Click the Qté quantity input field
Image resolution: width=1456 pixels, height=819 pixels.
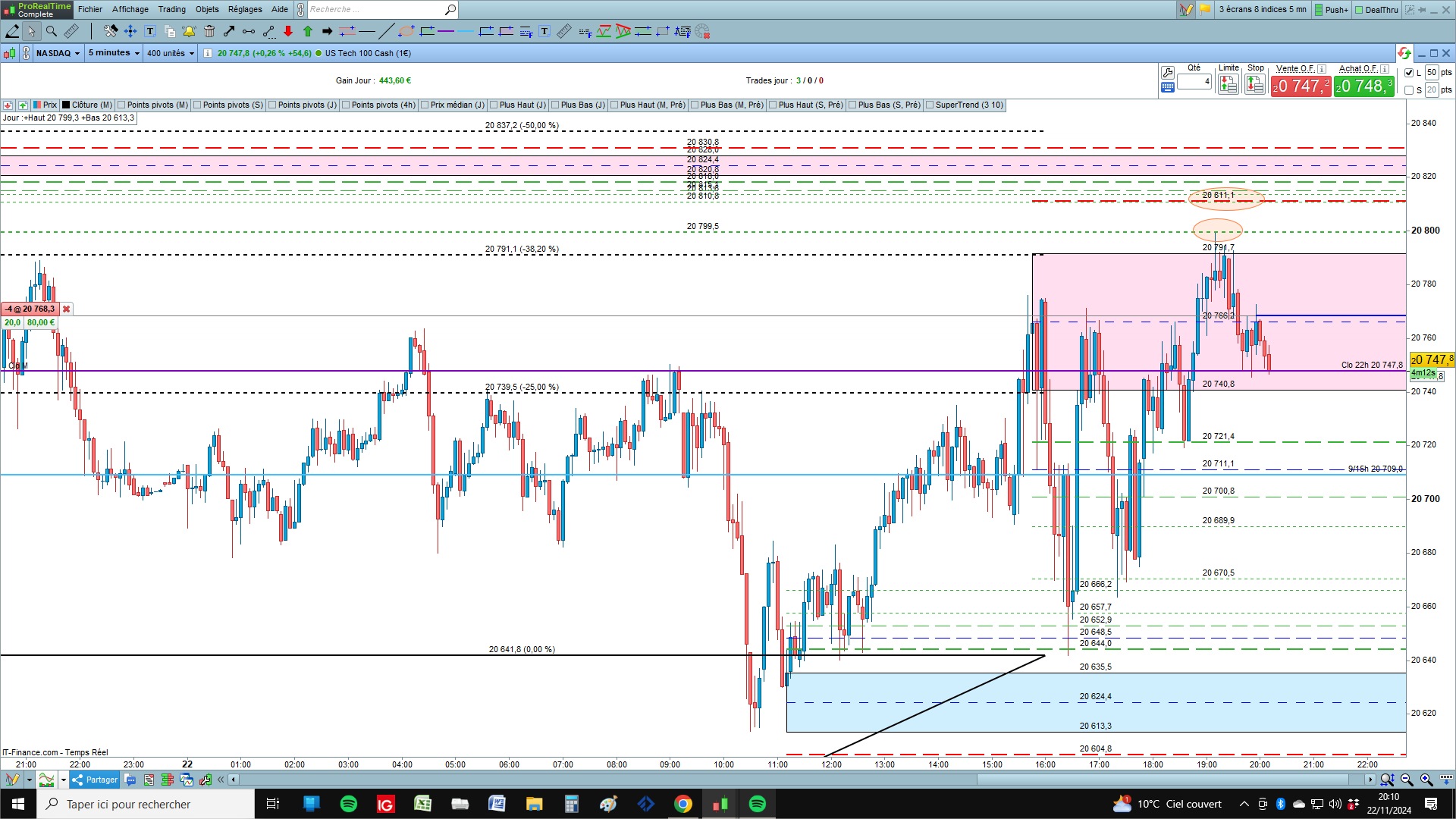pyautogui.click(x=1194, y=81)
